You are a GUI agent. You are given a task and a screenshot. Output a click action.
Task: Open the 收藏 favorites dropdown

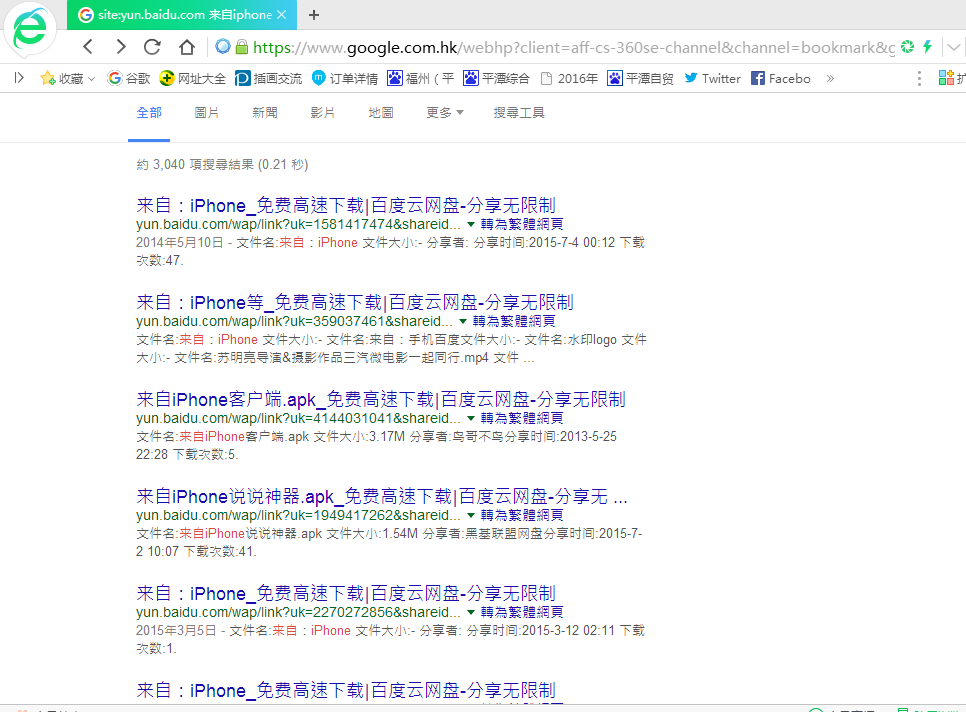coord(64,77)
